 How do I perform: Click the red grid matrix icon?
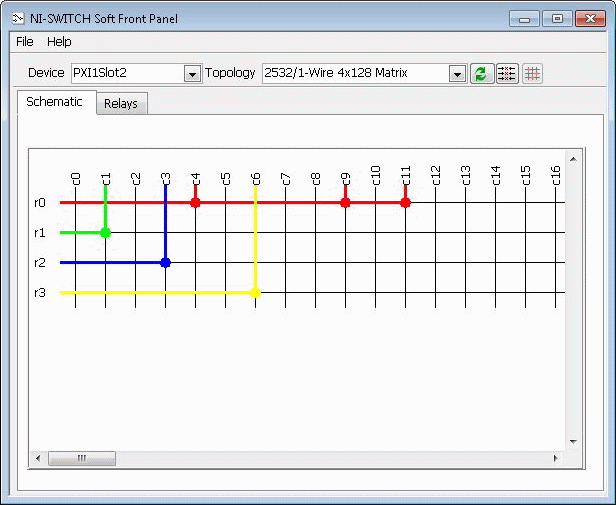pos(532,74)
